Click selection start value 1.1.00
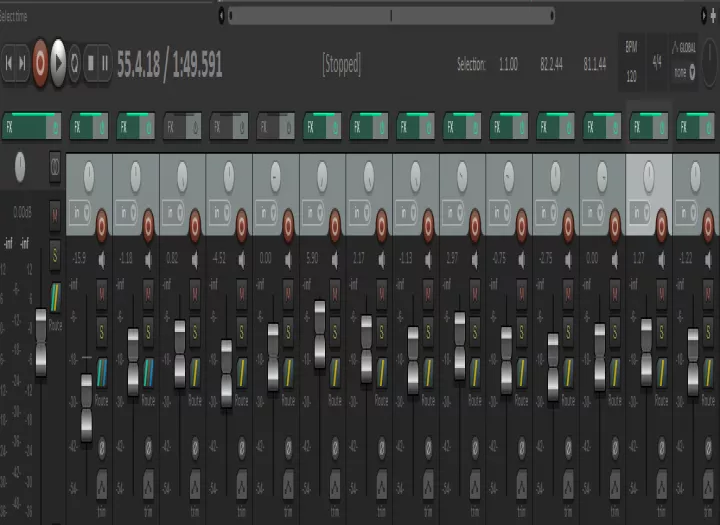 (508, 64)
